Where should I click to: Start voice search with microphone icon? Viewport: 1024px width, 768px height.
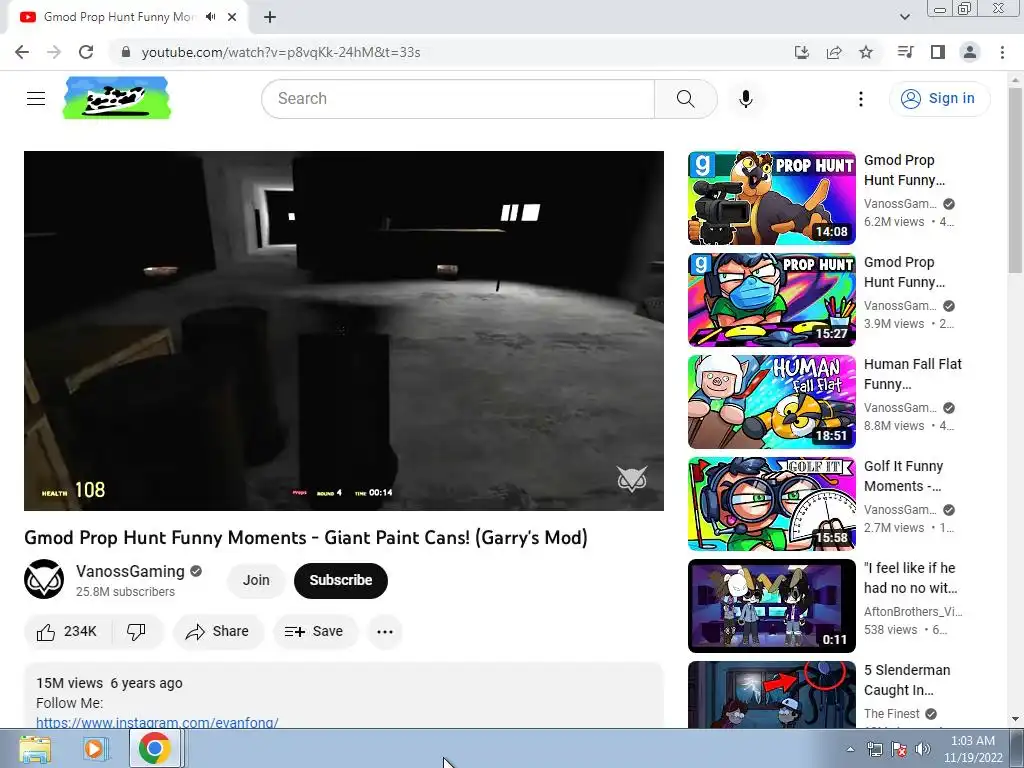point(746,99)
